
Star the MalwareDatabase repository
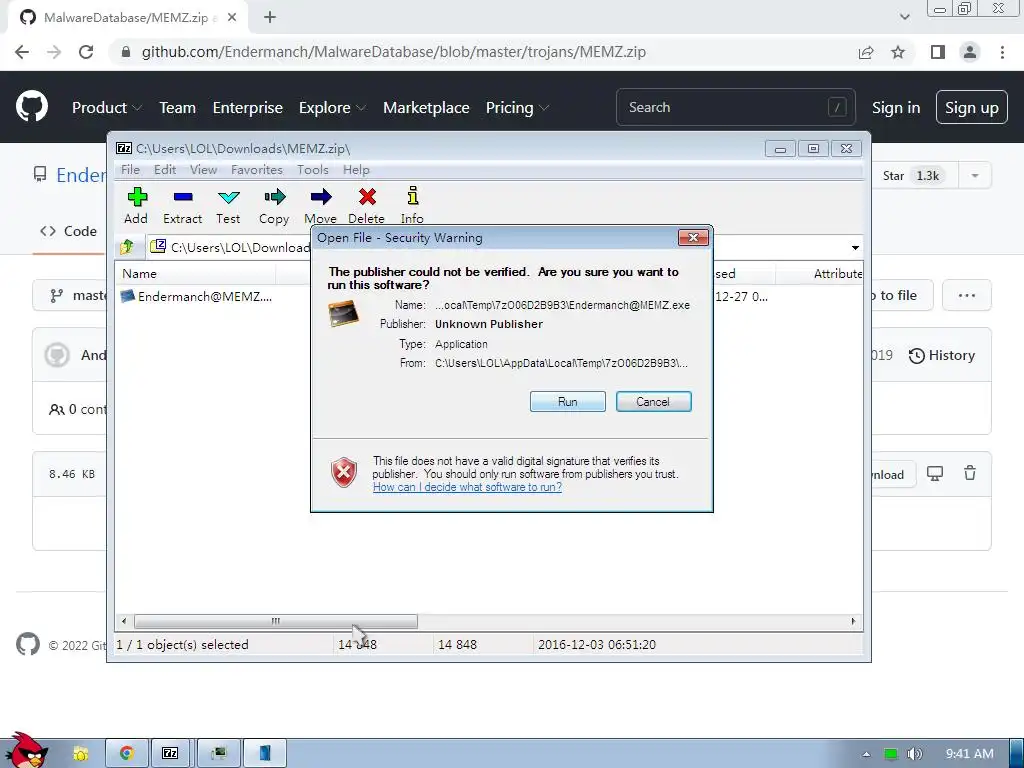912,176
